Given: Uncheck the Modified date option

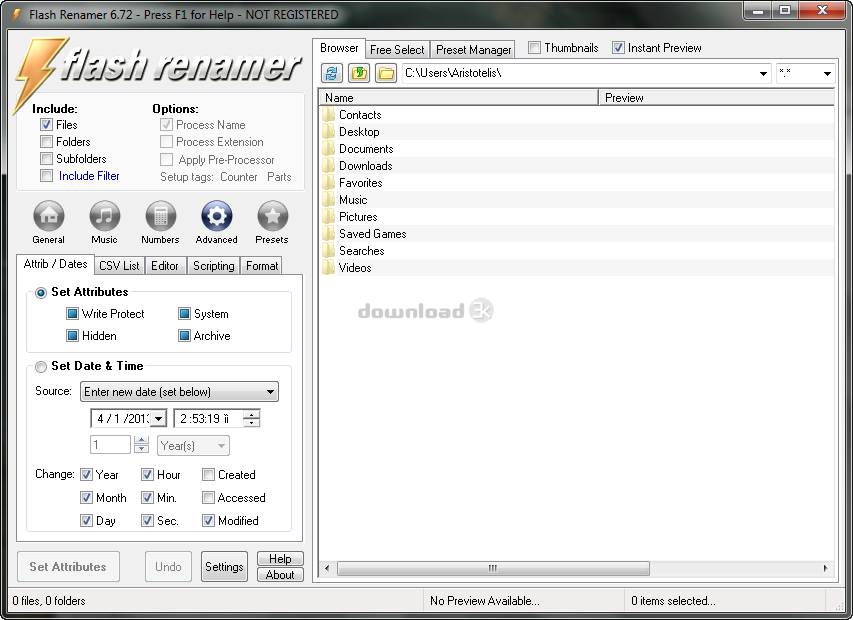Looking at the screenshot, I should [208, 520].
